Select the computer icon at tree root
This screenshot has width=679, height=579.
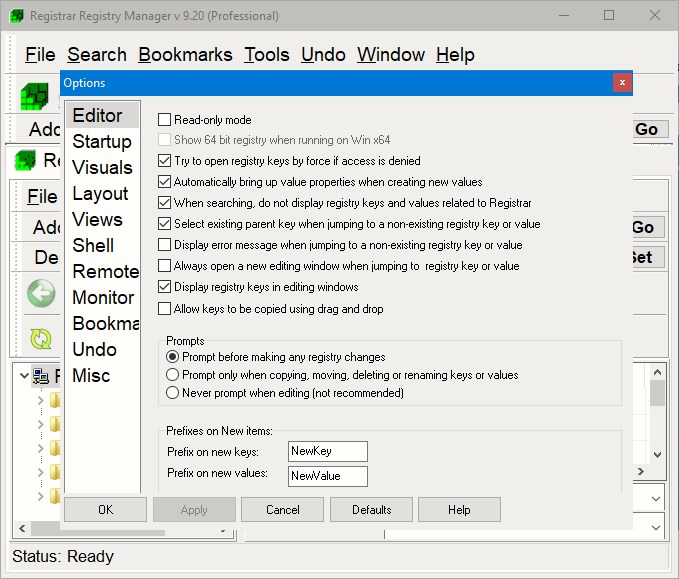click(x=41, y=376)
